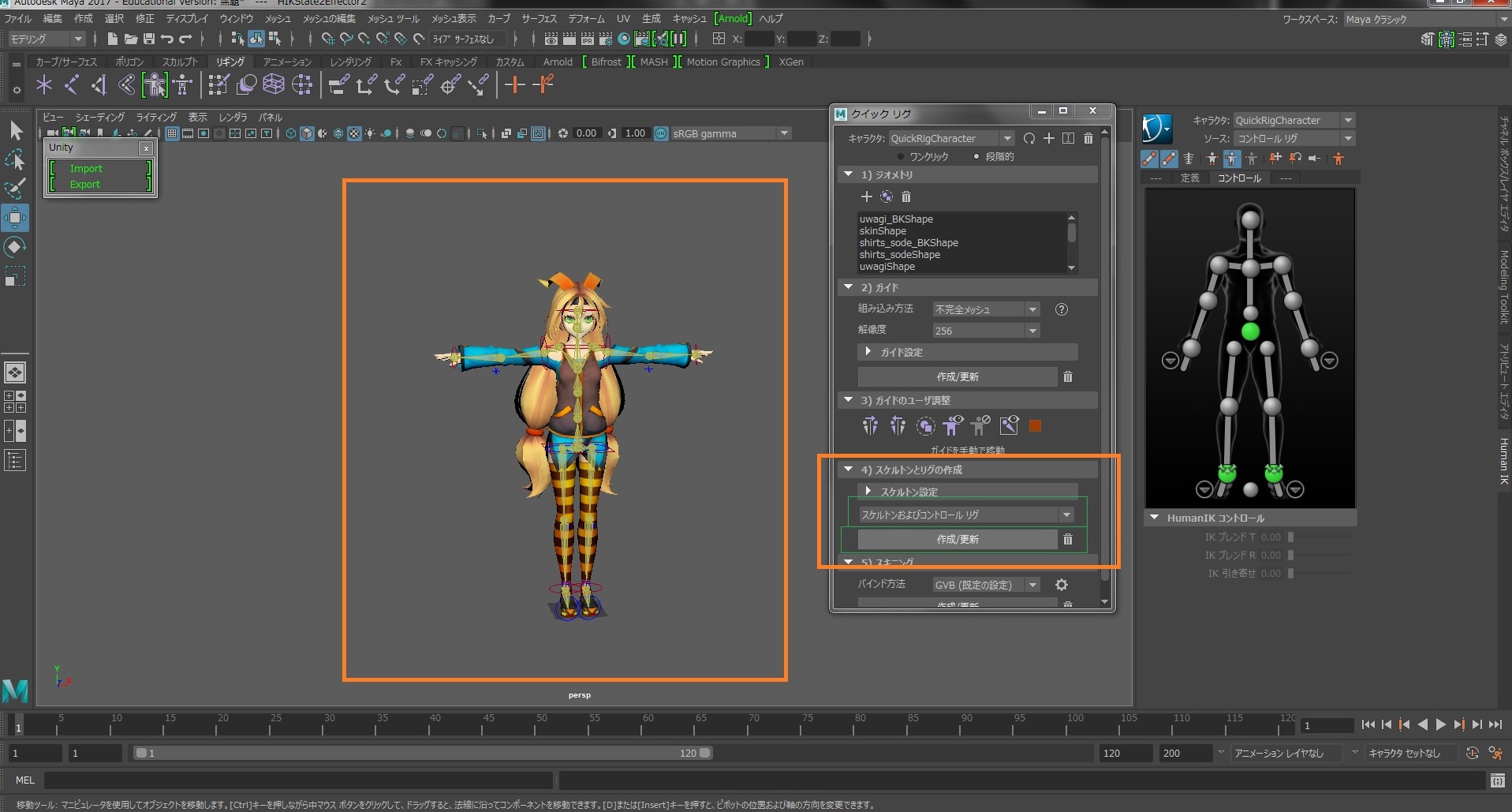Image resolution: width=1512 pixels, height=812 pixels.
Task: Open the Arnold menu in menu bar
Action: pyautogui.click(x=734, y=18)
